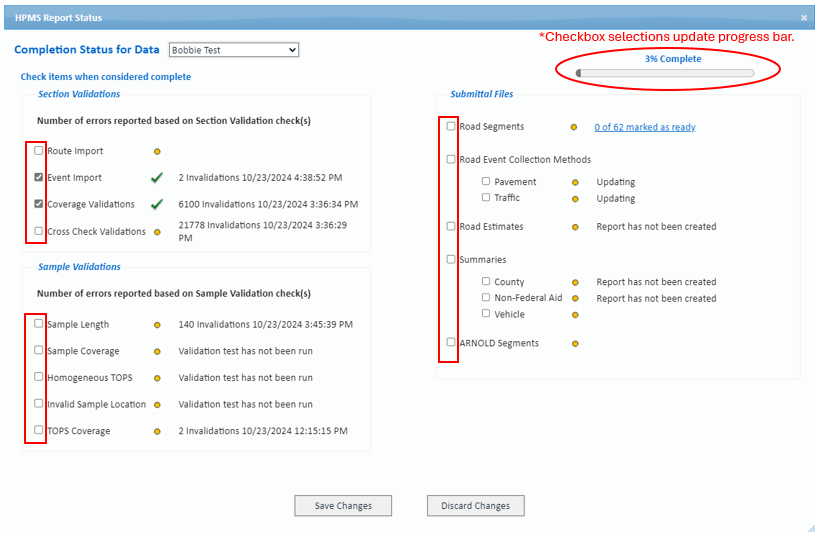Enable the County summaries checkbox
Viewport: 818px width, 542px height.
pos(486,281)
